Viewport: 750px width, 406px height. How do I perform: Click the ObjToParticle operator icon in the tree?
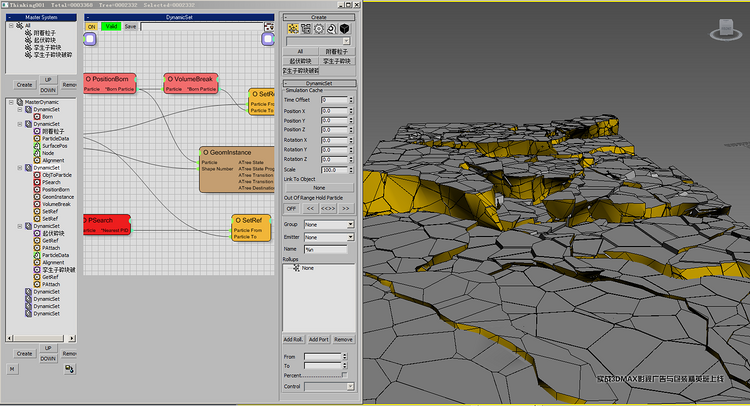(37, 175)
